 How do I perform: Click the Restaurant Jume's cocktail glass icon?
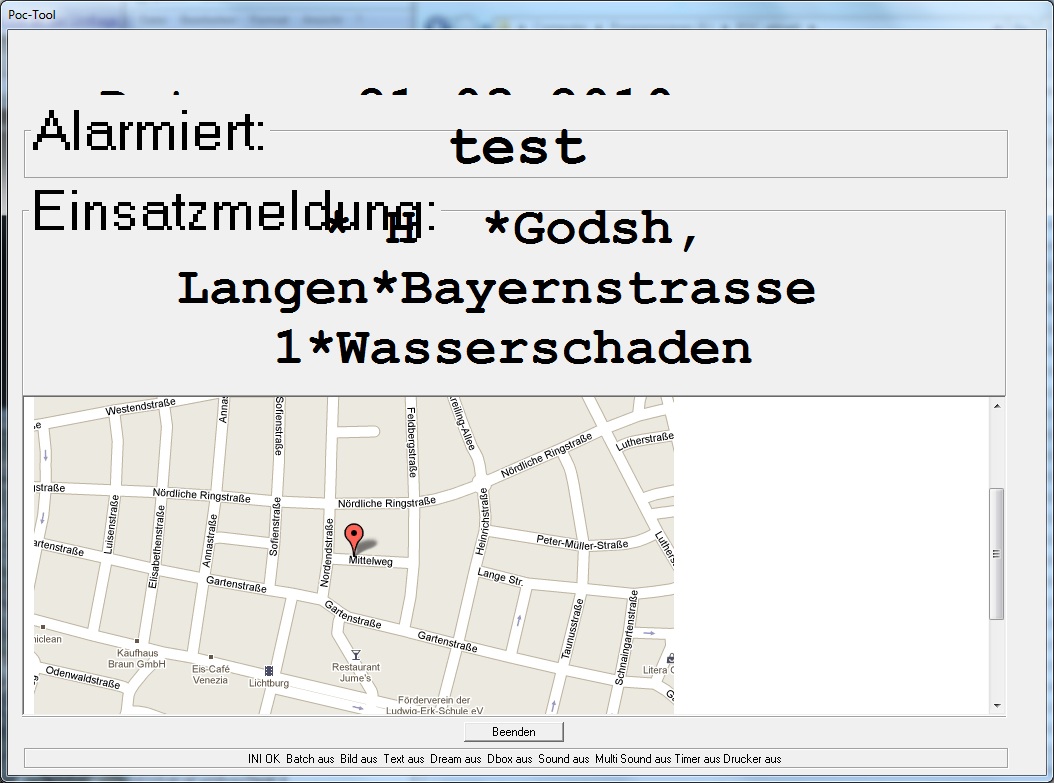tap(356, 654)
